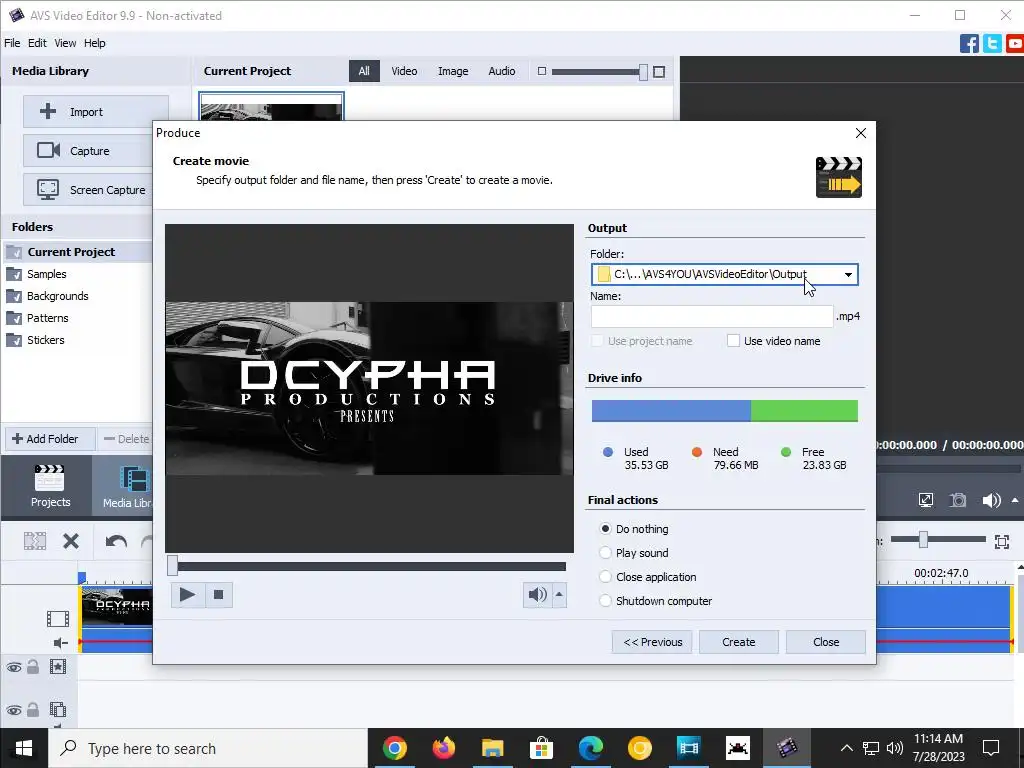Click the camera icon on Capture

pos(48,150)
